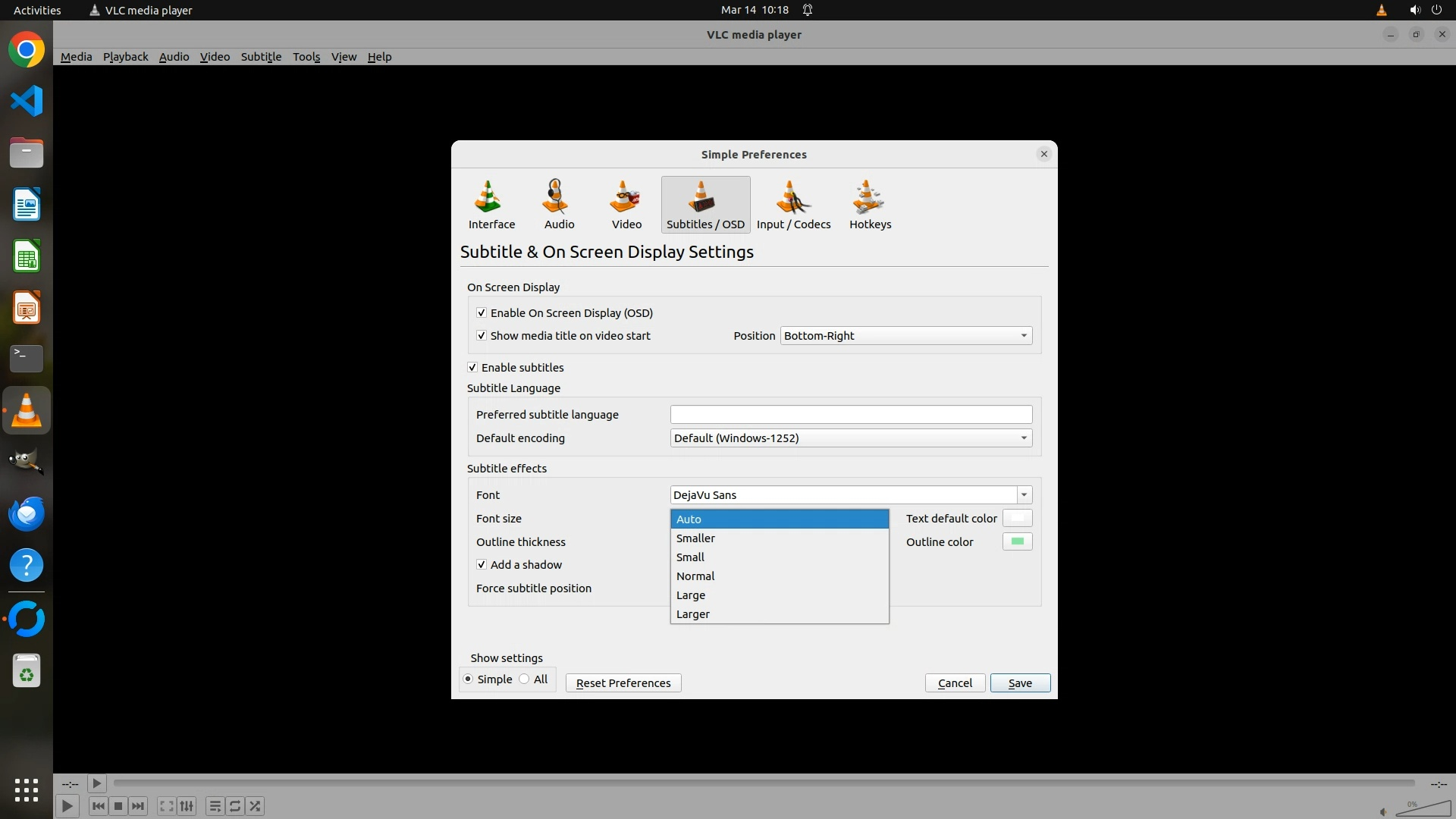Open the Playback menu
Screen dimensions: 1456x819
(x=125, y=57)
